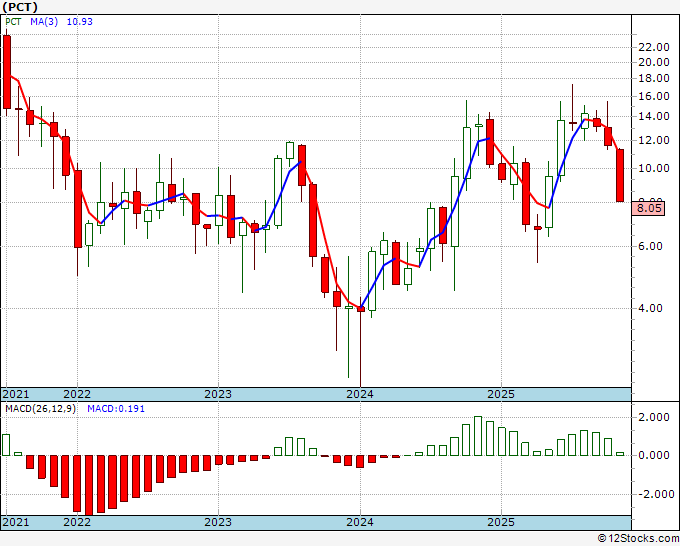Click the 18.00 price axis label
This screenshot has height=546, width=680.
tap(654, 78)
